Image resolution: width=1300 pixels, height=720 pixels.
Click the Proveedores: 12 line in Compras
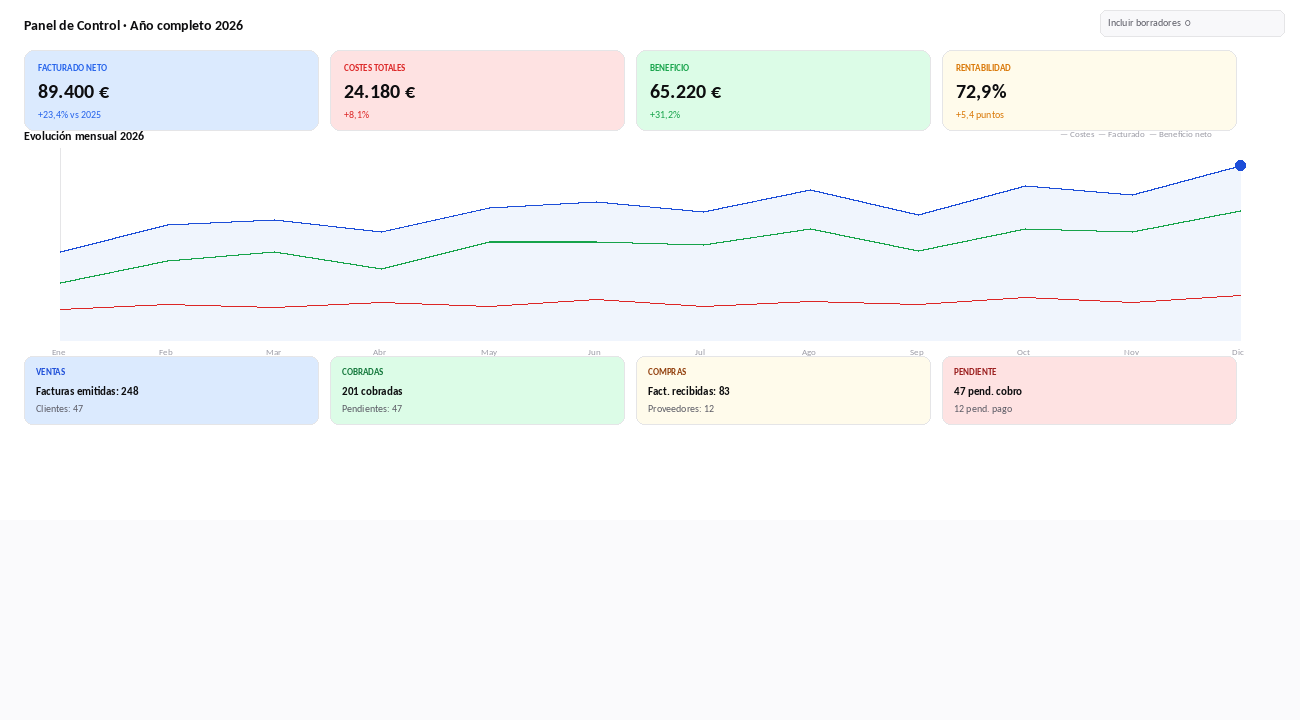(681, 409)
